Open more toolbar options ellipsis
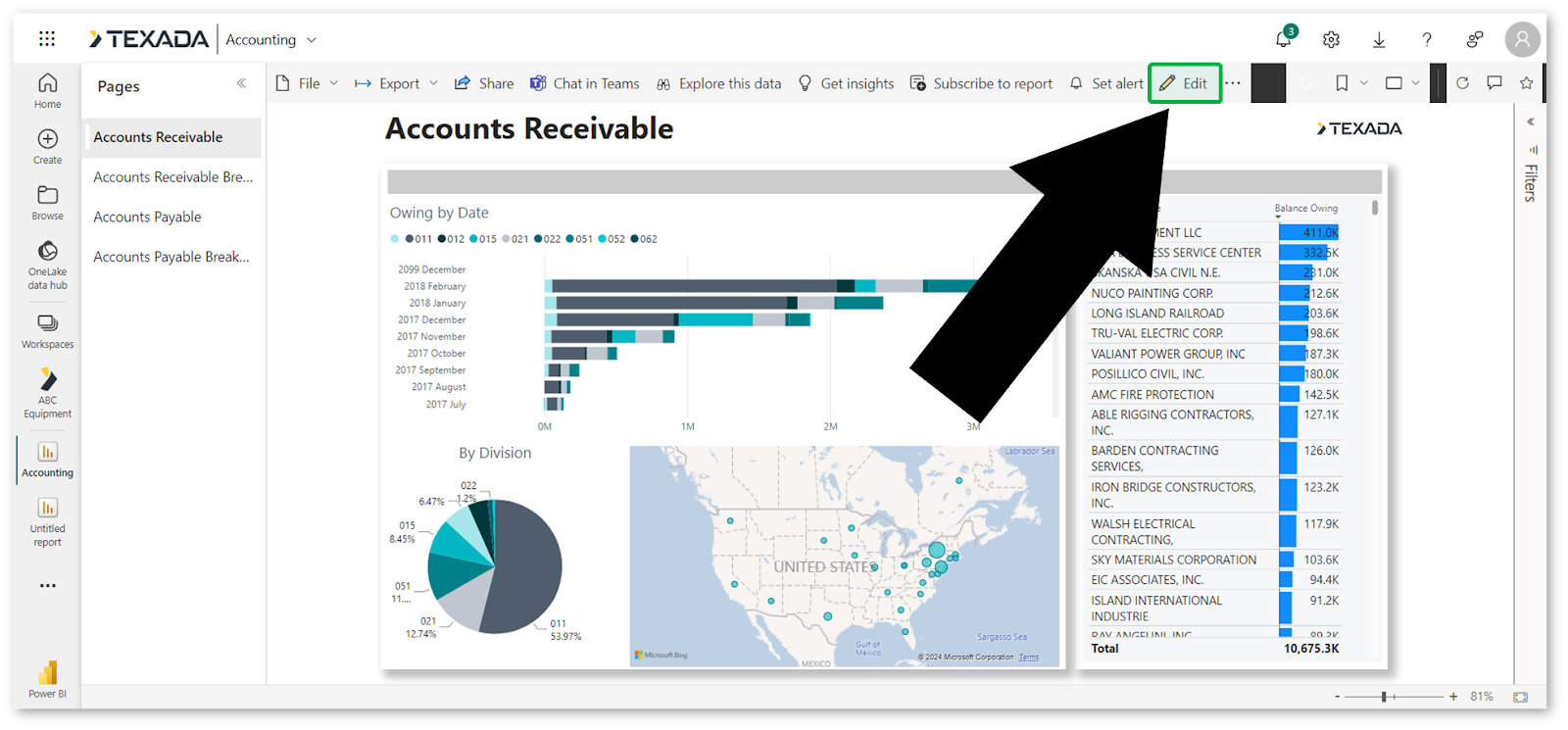This screenshot has height=730, width=1568. [x=1233, y=83]
